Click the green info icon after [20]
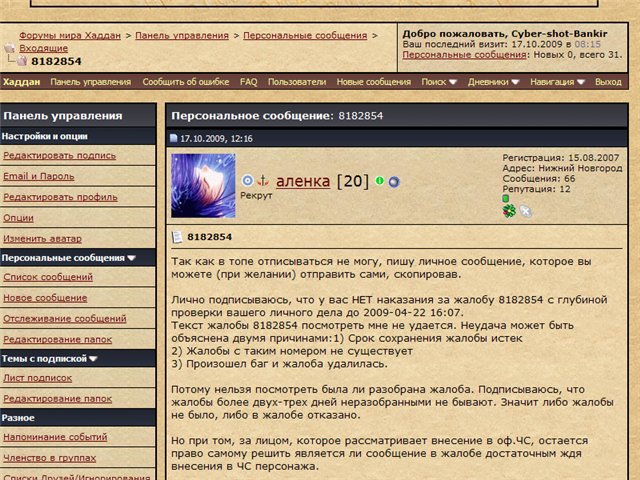 [380, 180]
